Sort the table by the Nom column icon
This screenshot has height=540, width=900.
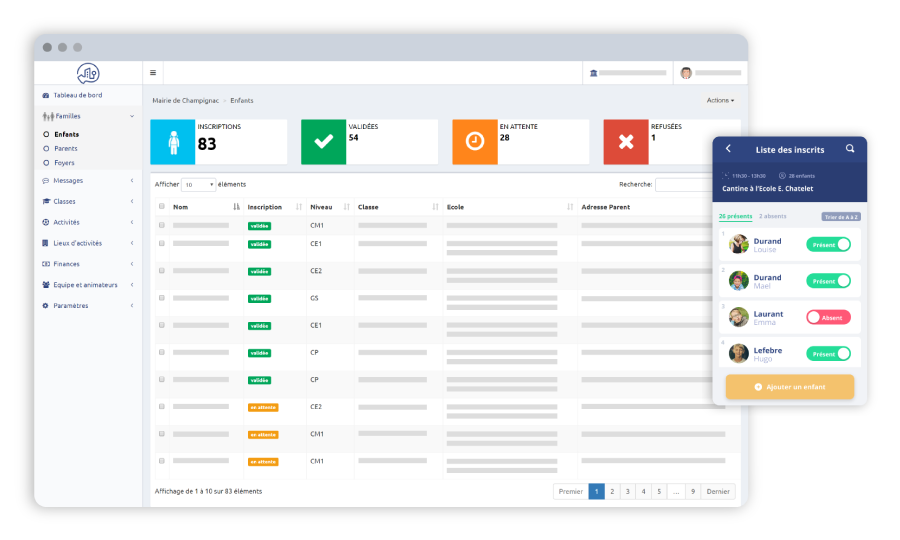pyautogui.click(x=236, y=207)
